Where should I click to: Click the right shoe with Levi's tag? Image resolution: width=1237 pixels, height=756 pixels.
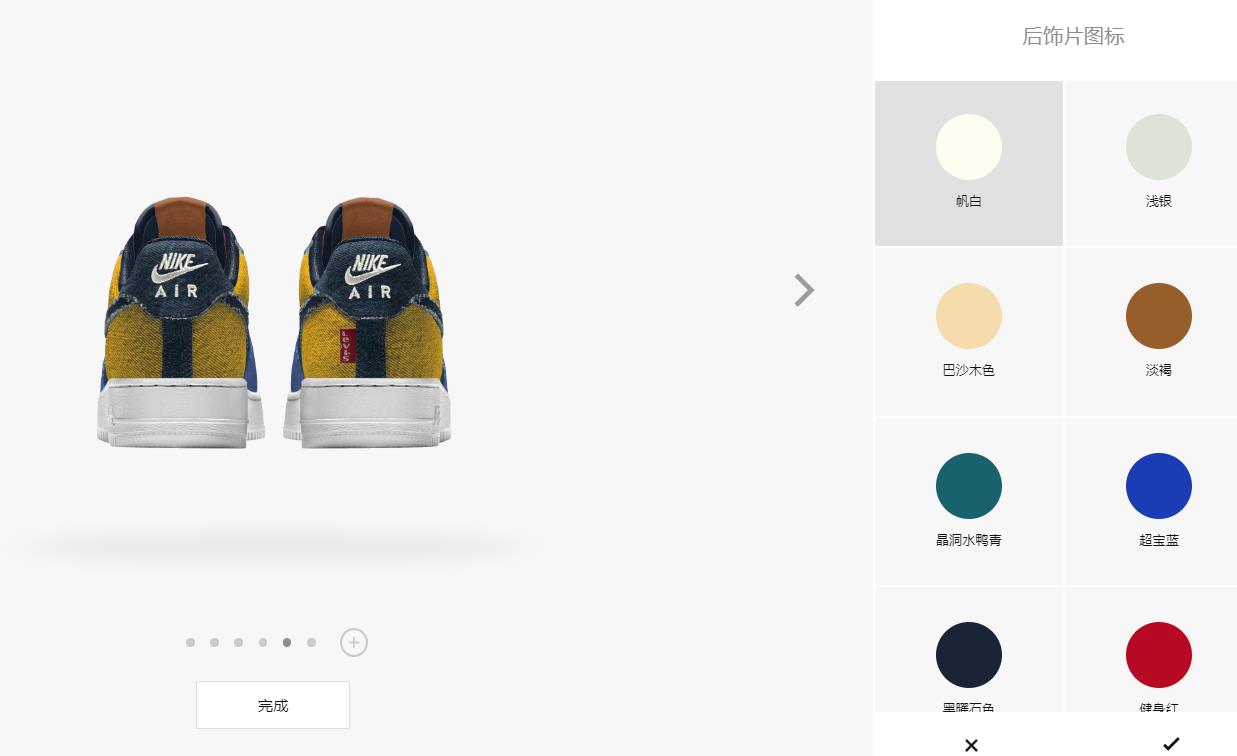(367, 322)
